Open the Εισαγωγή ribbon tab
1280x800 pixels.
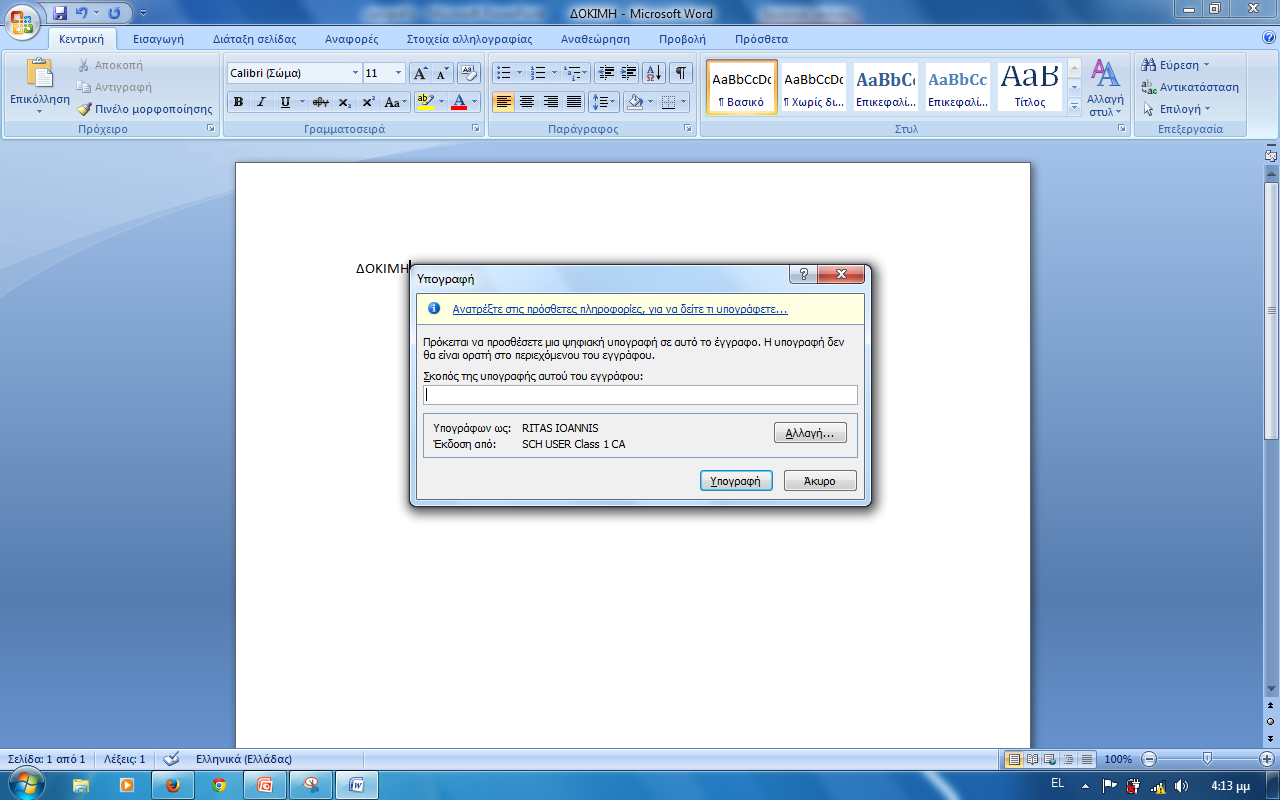tap(158, 39)
